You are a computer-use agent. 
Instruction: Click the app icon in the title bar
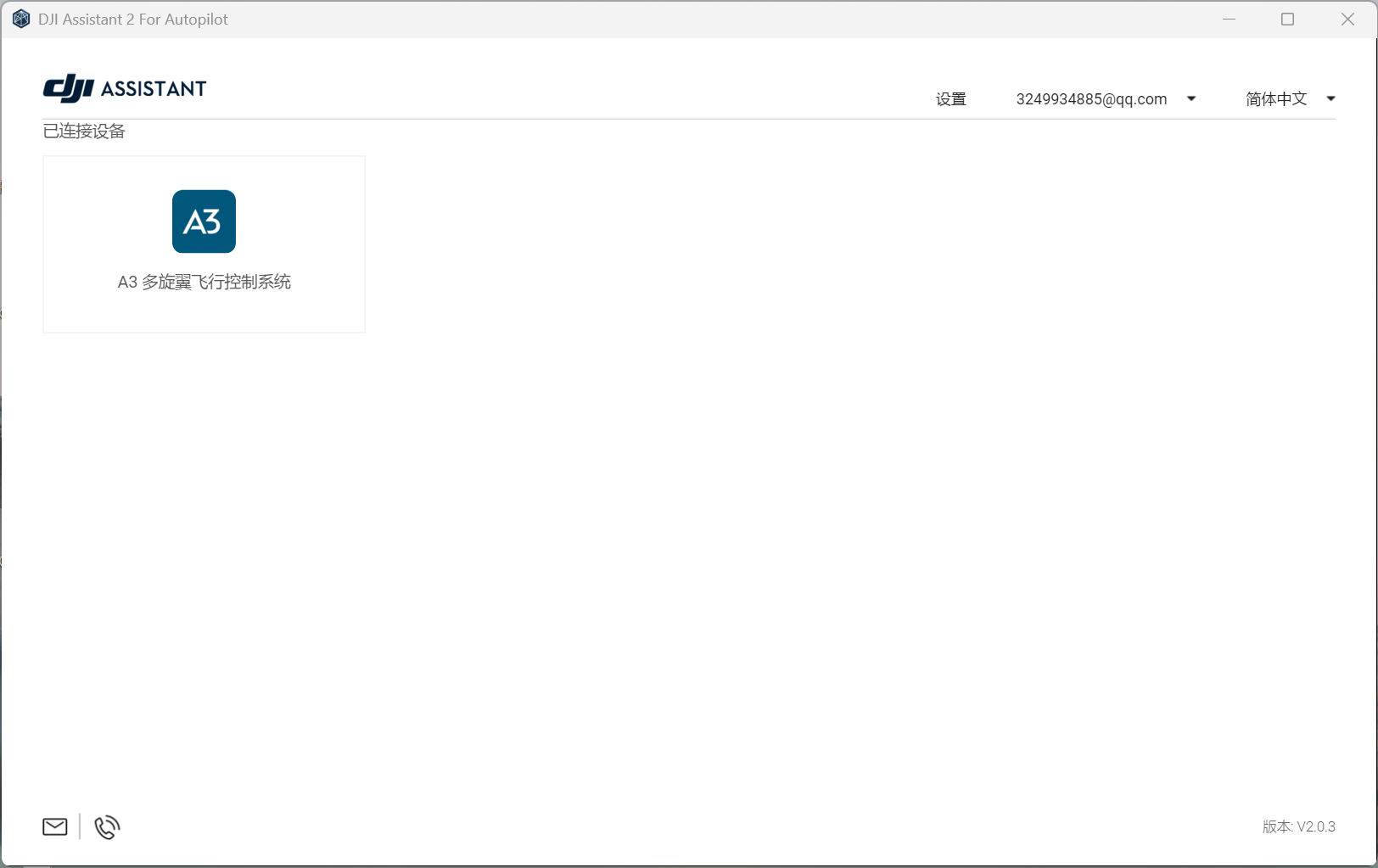point(21,19)
